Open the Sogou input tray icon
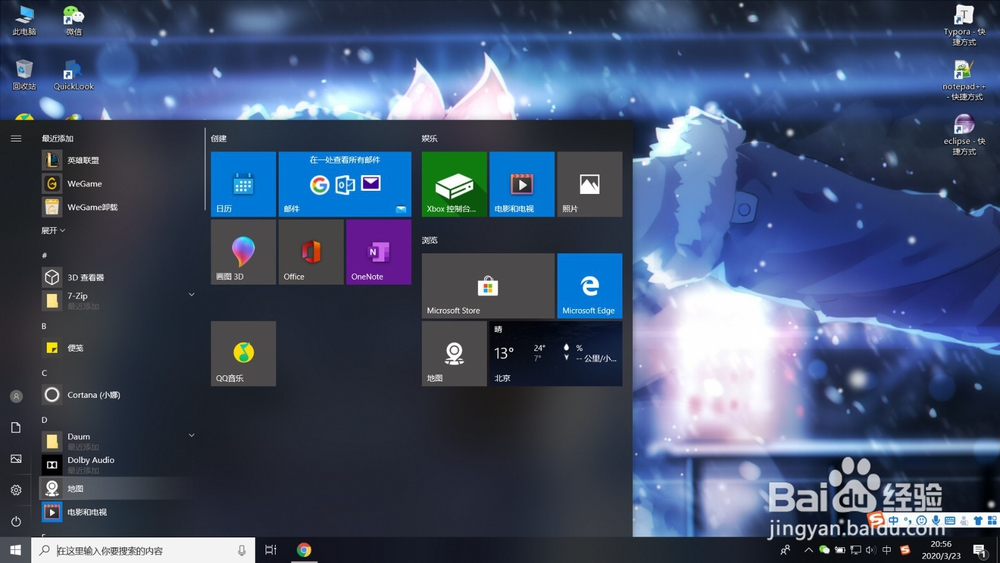Image resolution: width=1000 pixels, height=563 pixels. (904, 550)
